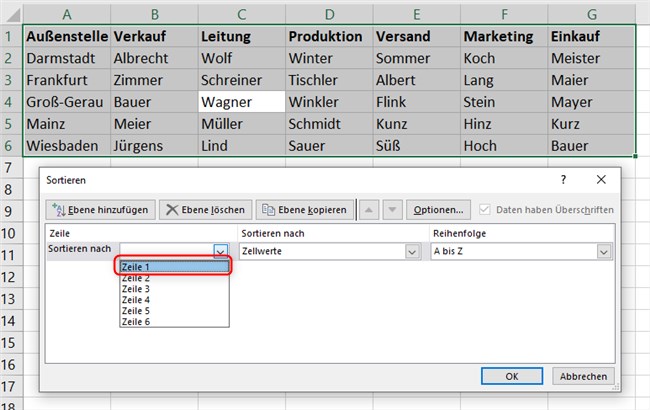Image resolution: width=650 pixels, height=410 pixels.
Task: Toggle Daten haben Überschriften checkbox
Action: tap(484, 209)
